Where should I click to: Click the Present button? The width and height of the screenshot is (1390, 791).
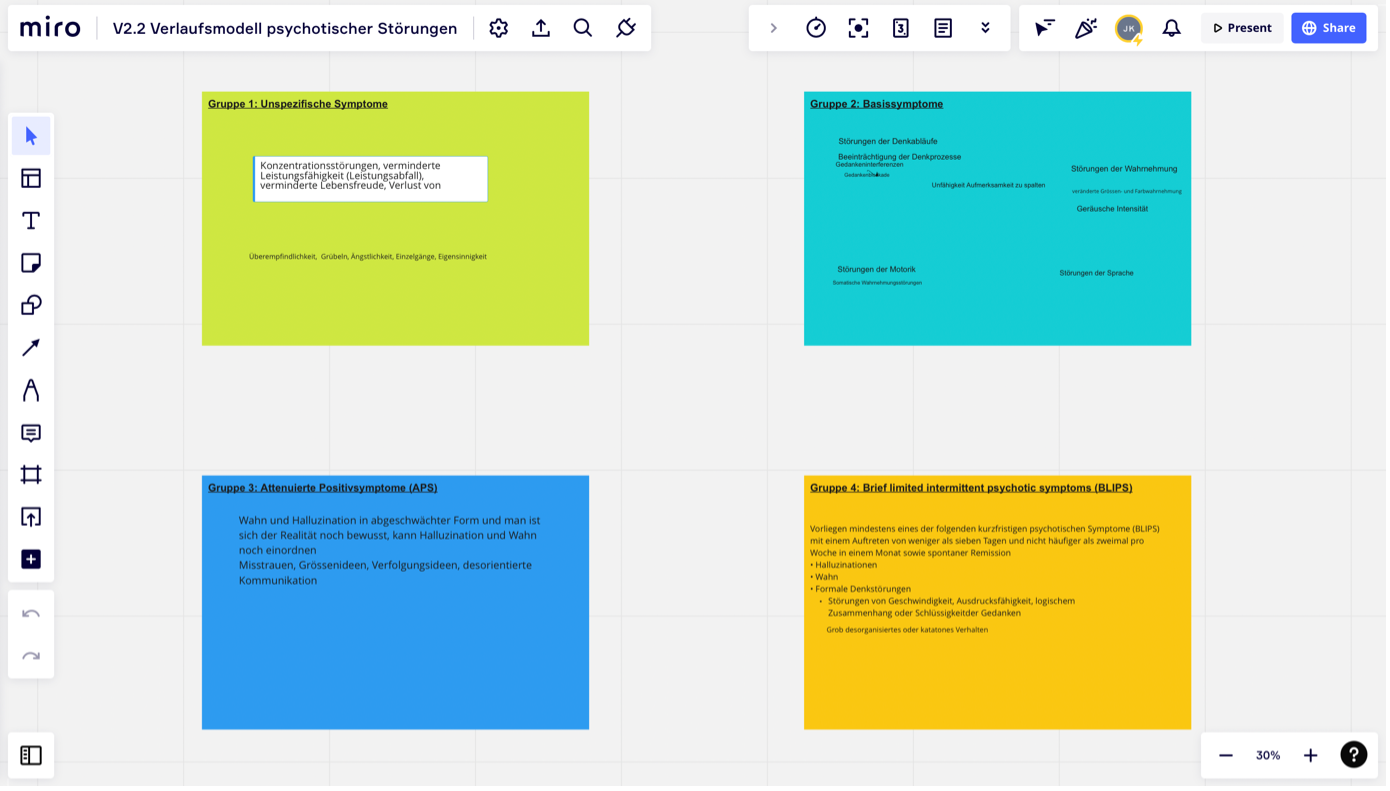pos(1242,28)
